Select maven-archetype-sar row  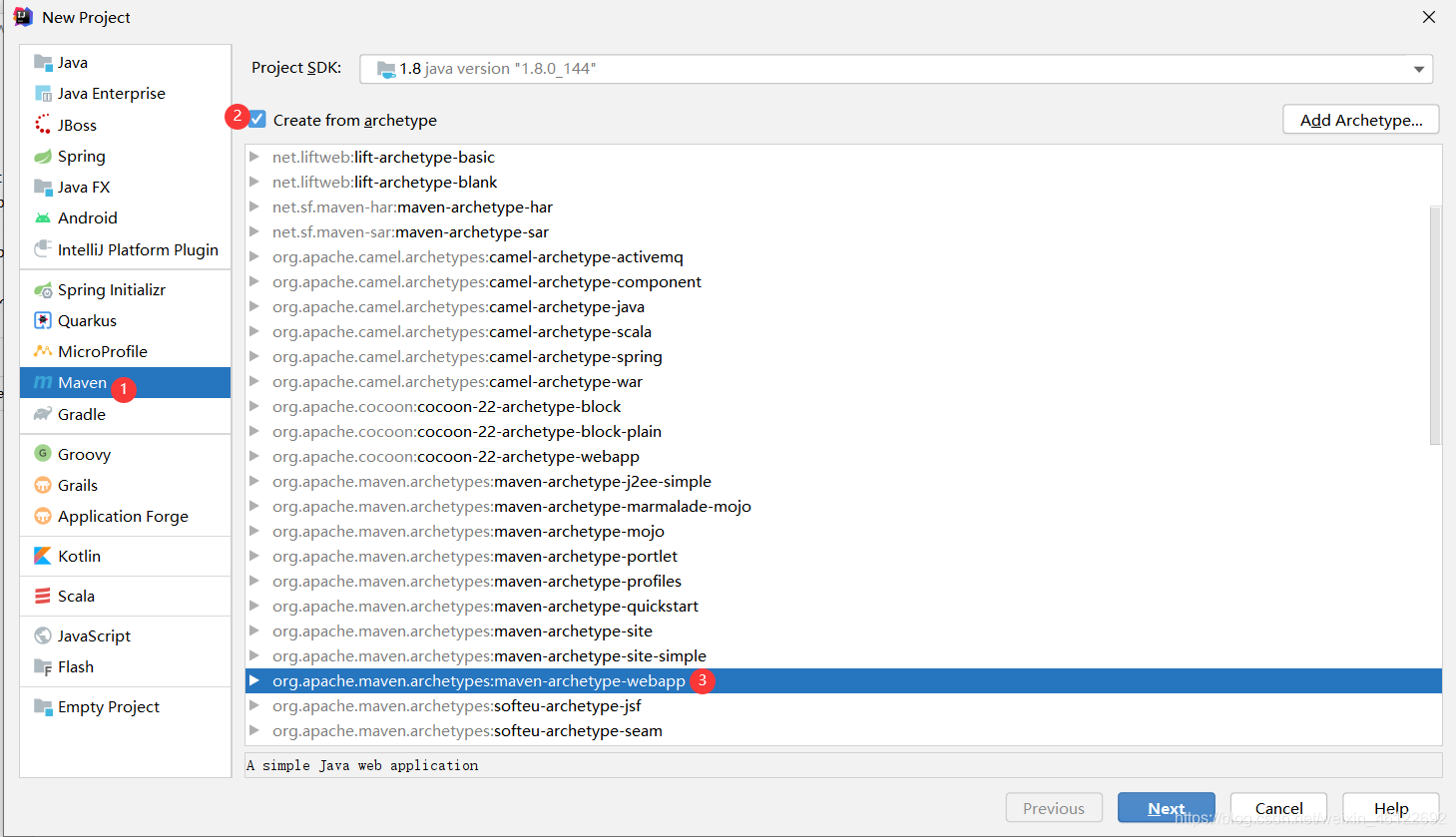tap(843, 231)
